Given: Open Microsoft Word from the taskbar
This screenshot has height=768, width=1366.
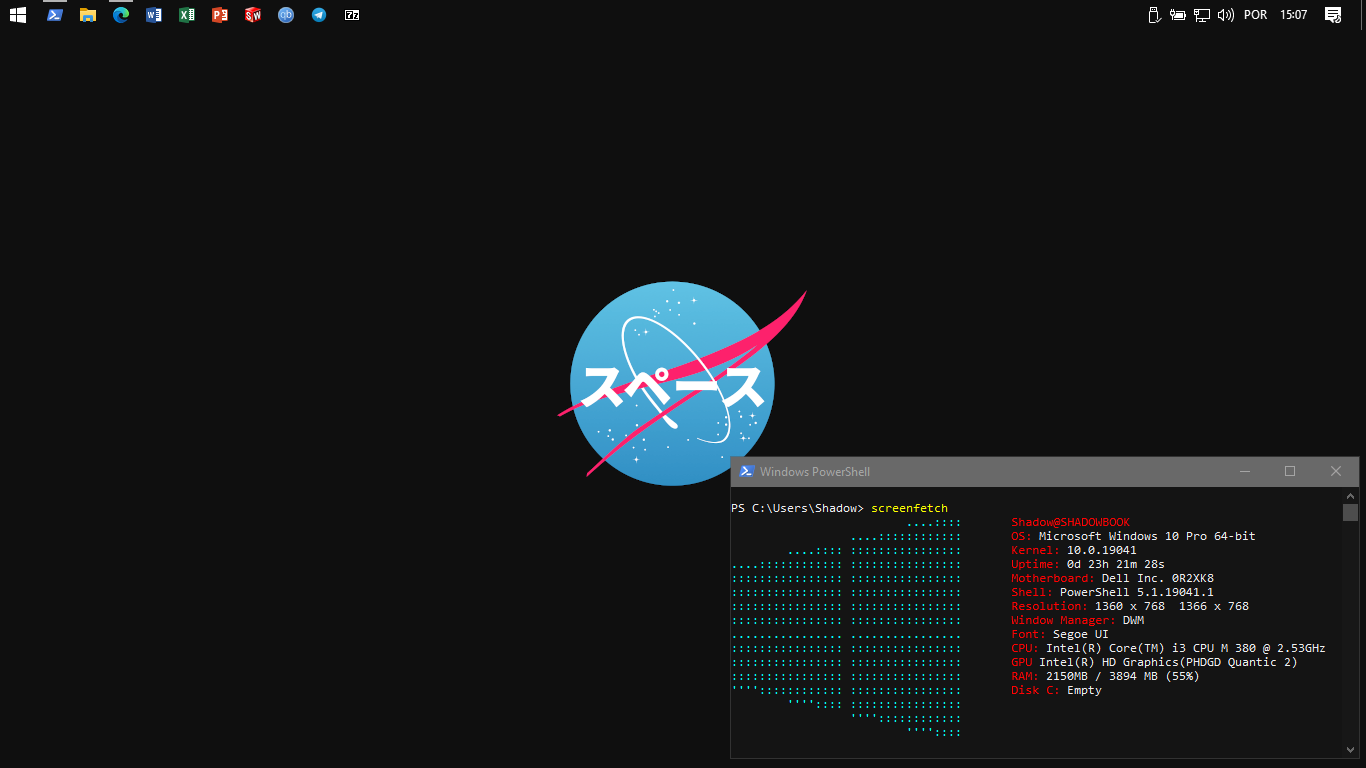Looking at the screenshot, I should click(x=154, y=15).
